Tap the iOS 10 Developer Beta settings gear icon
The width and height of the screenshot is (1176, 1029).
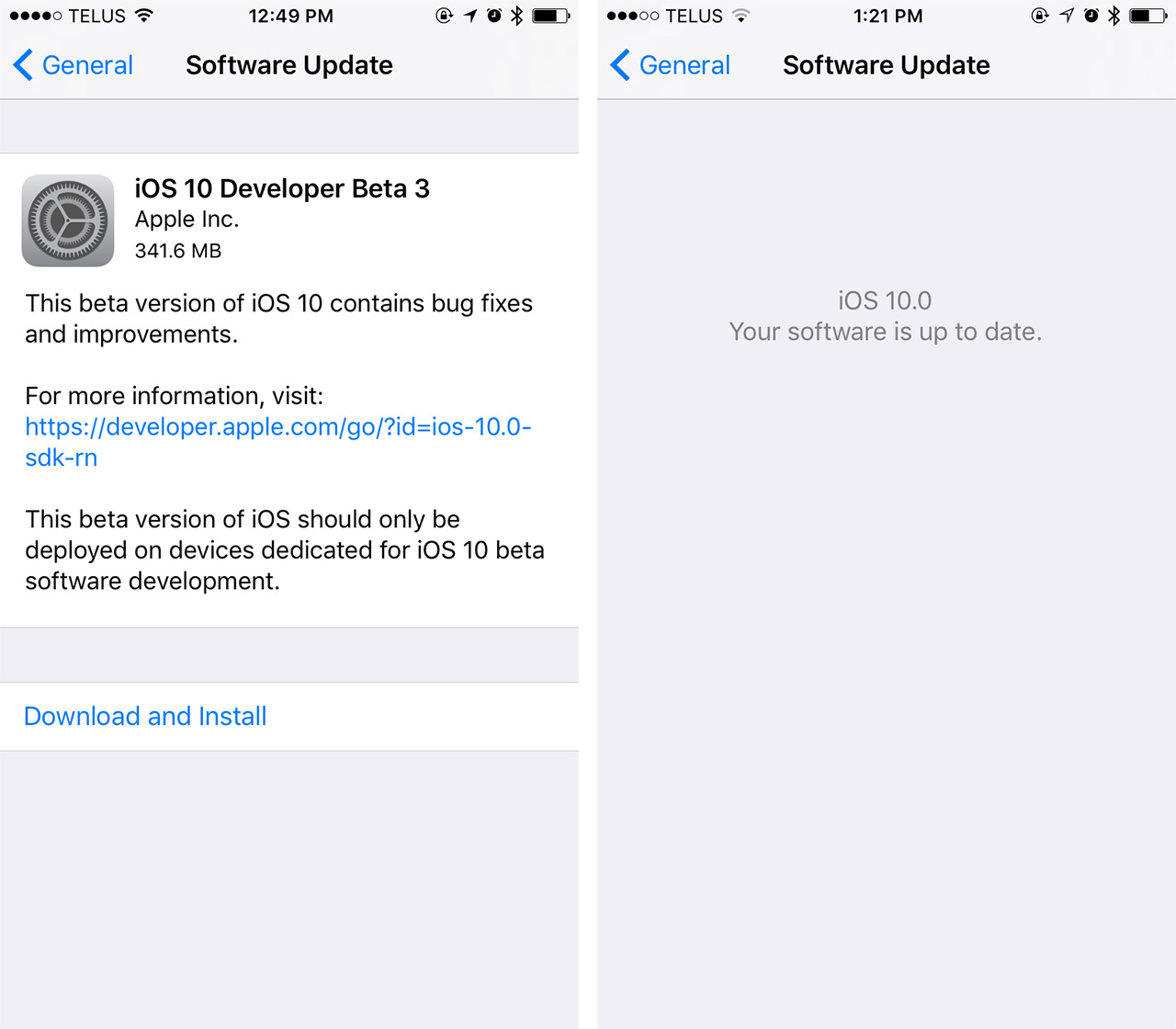pyautogui.click(x=68, y=220)
